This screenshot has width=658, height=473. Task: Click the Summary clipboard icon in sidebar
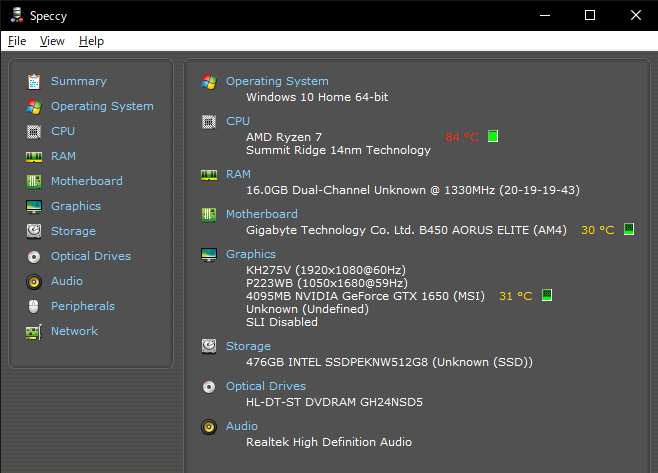pos(34,82)
